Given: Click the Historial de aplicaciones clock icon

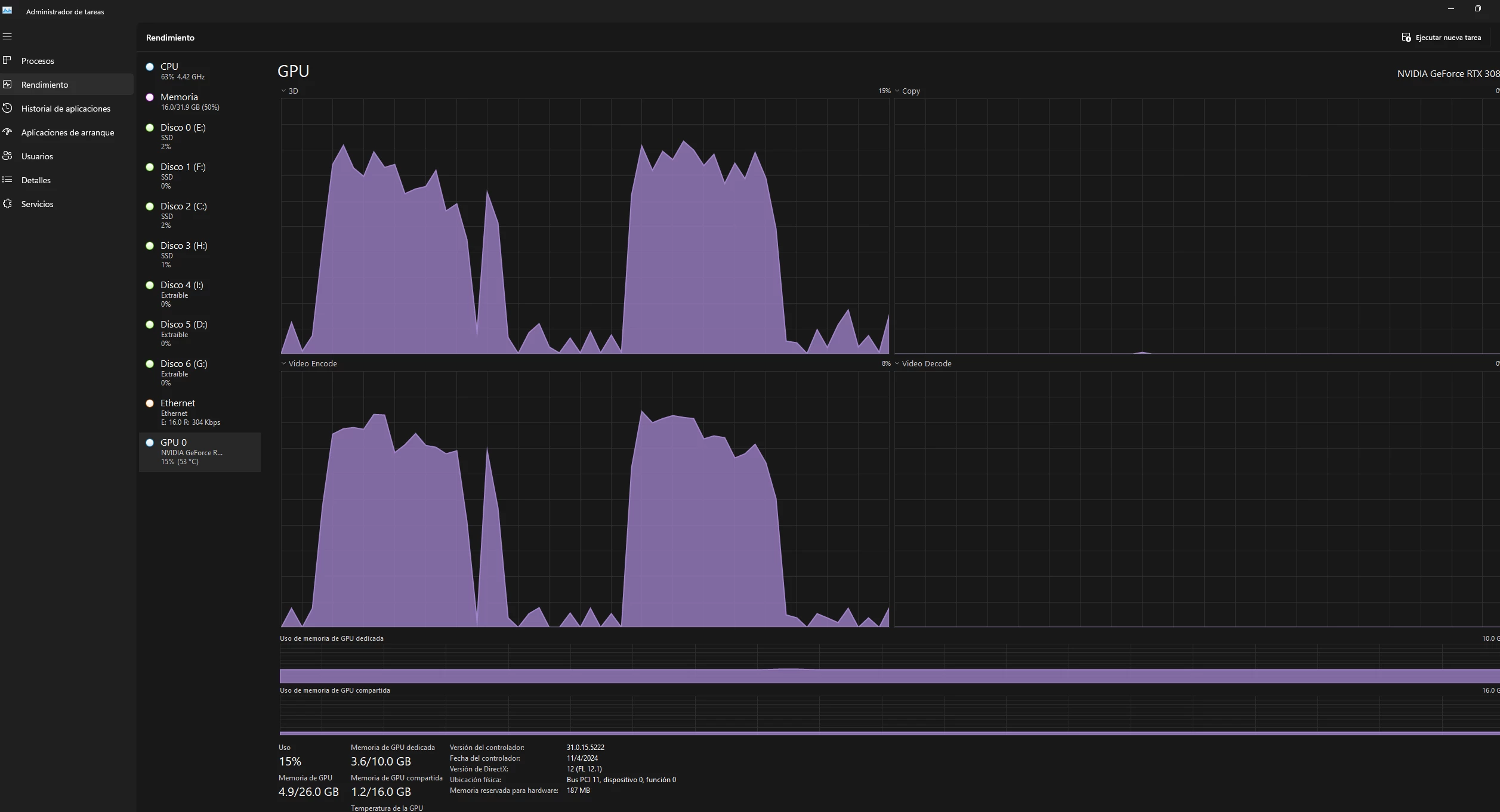Looking at the screenshot, I should tap(7, 108).
